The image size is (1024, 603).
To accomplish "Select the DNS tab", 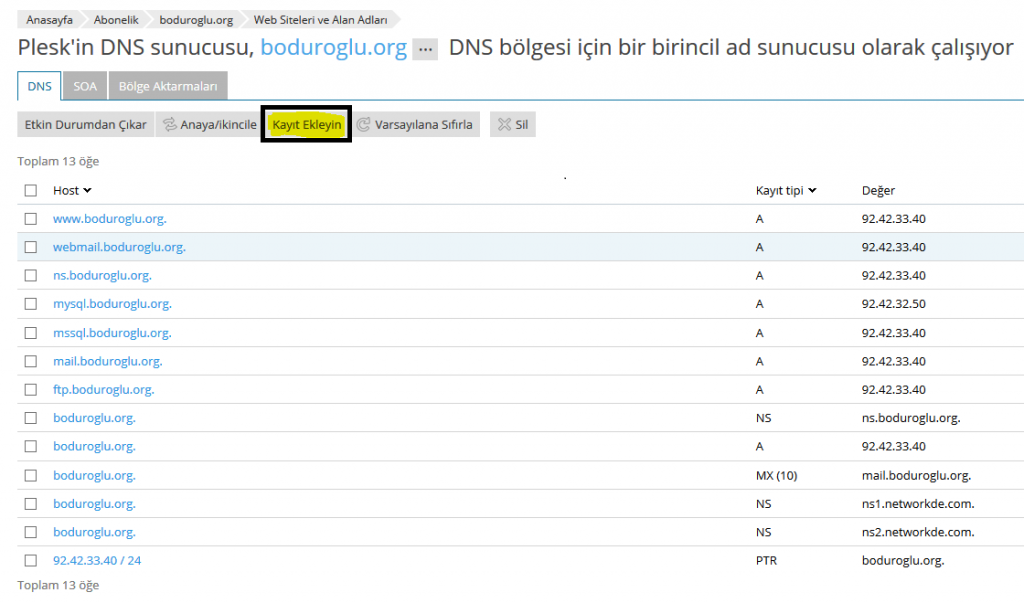I will tap(40, 86).
